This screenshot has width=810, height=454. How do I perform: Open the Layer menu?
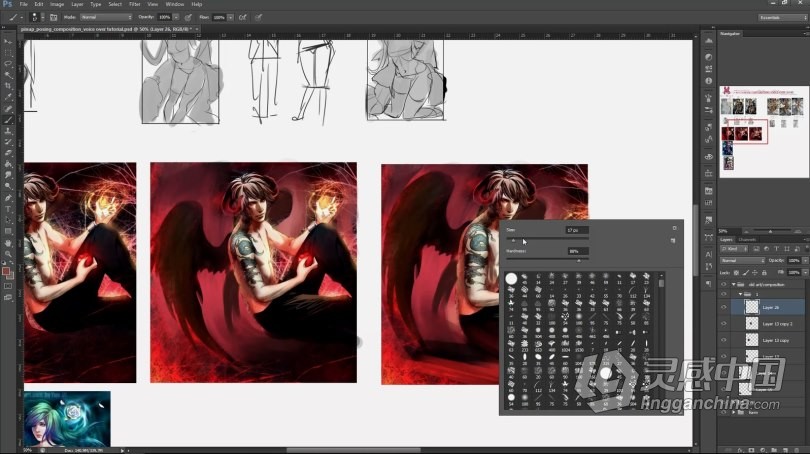click(77, 4)
